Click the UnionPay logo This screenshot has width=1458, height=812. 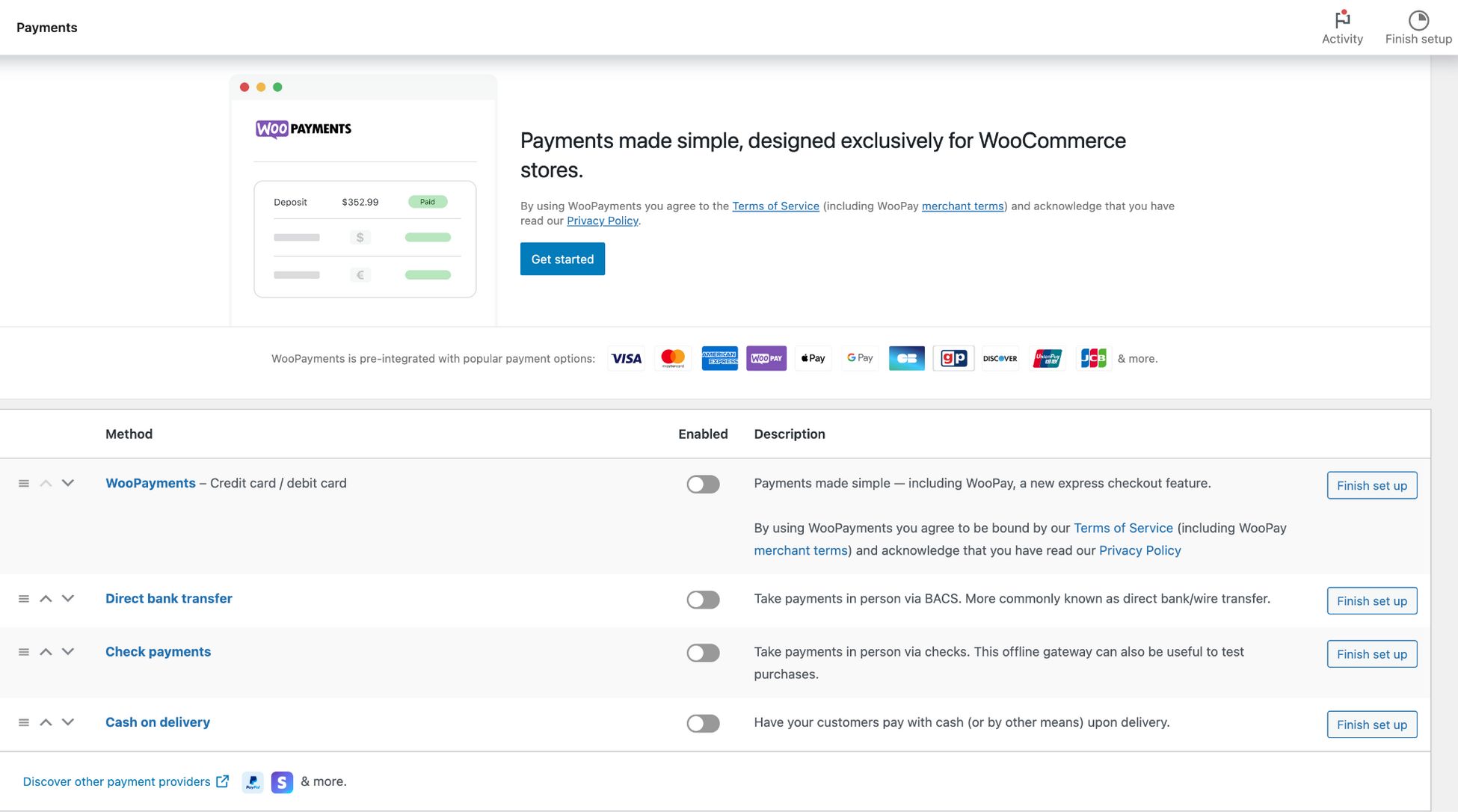1047,358
